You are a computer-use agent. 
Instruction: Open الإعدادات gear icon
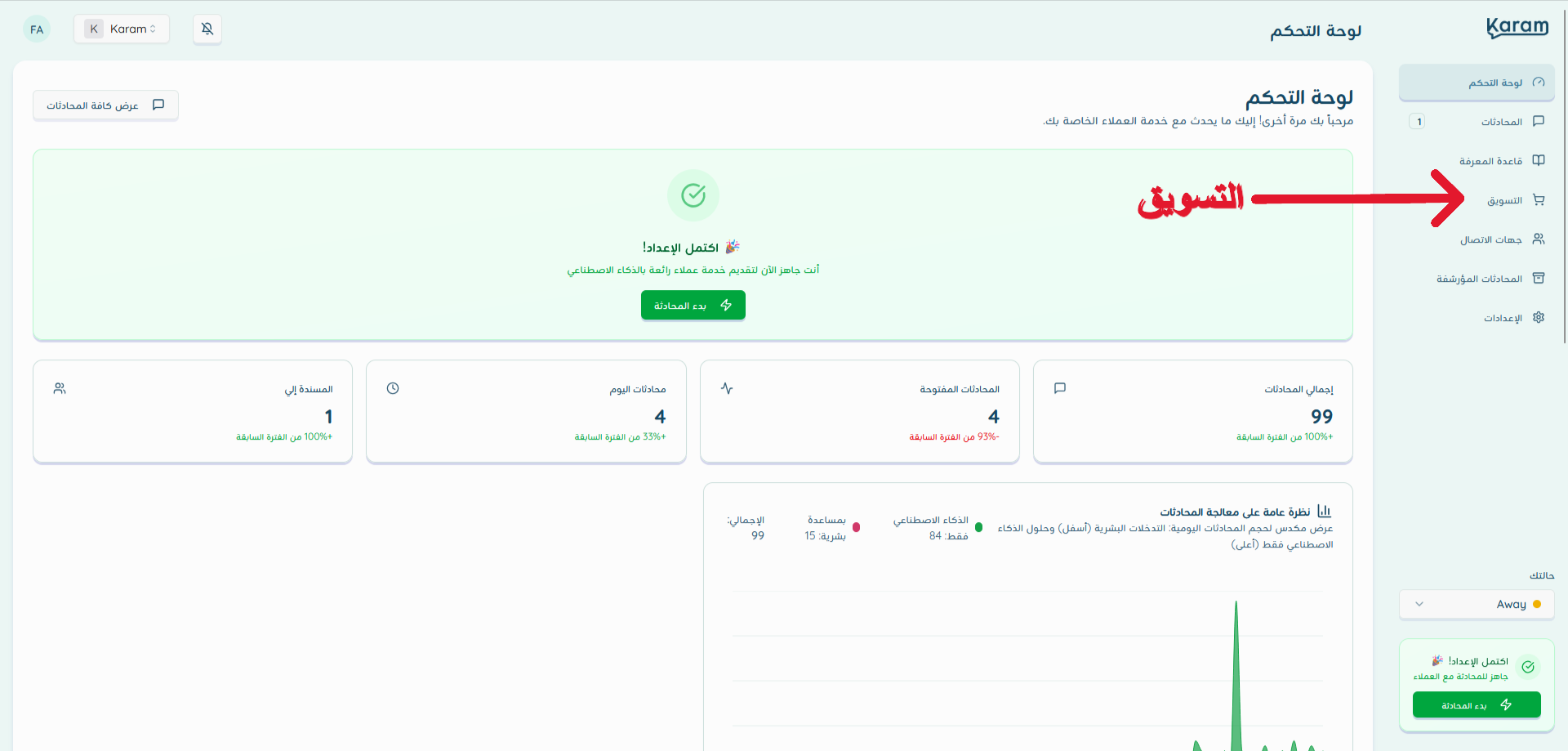(x=1539, y=318)
